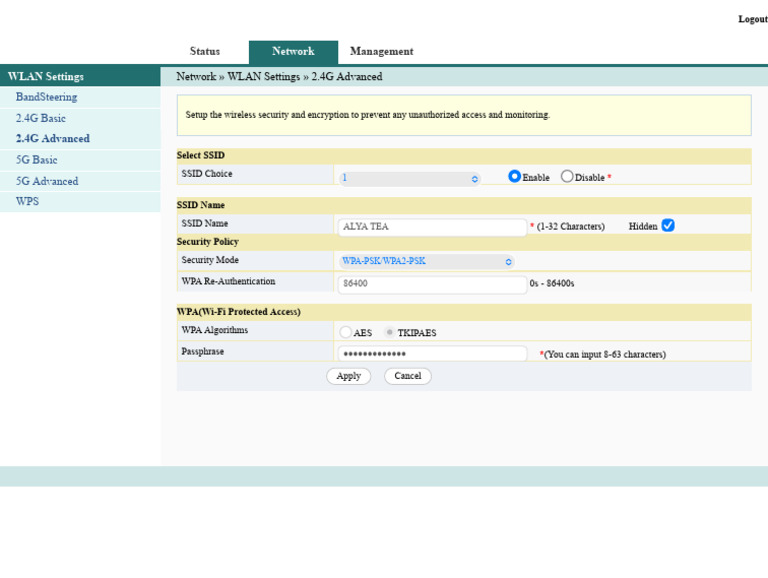
Task: Navigate to 5G Advanced settings
Action: tap(47, 181)
